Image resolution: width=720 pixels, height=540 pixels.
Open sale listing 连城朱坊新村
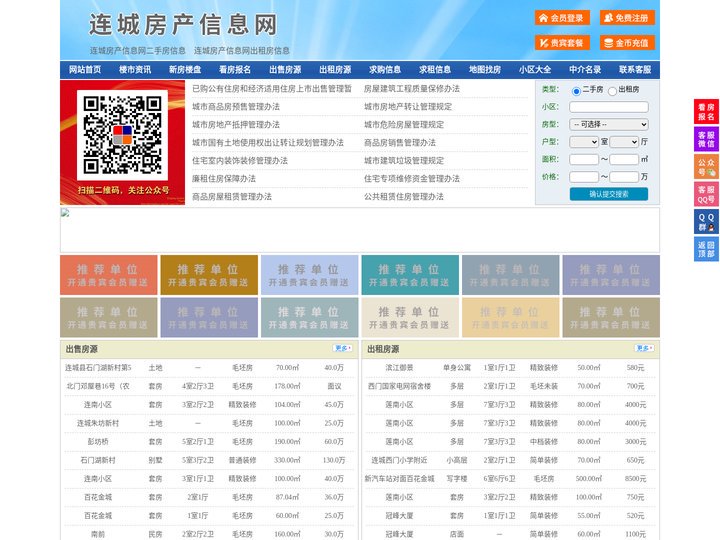click(x=98, y=423)
